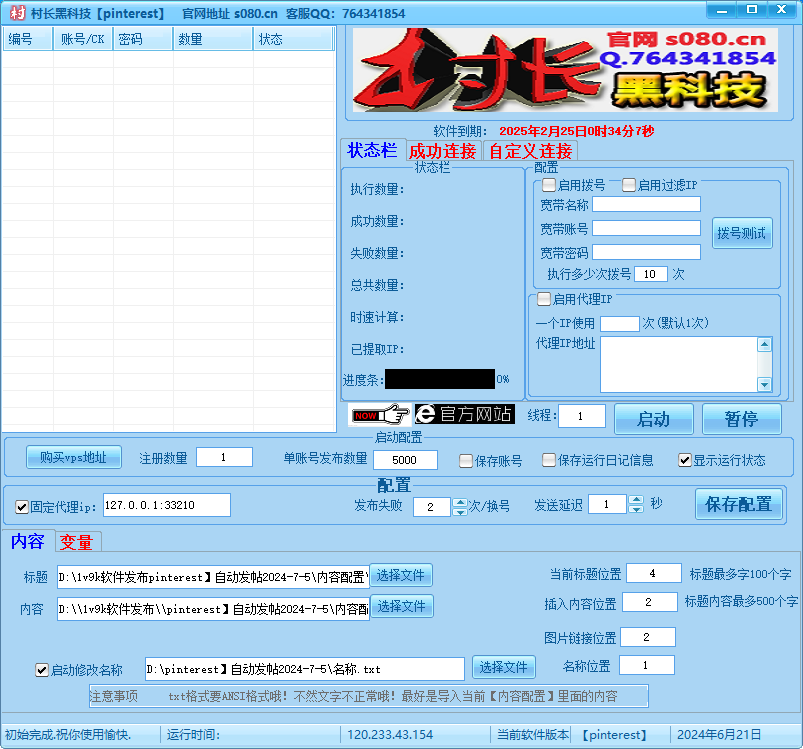Click the 注册数量 input field

[224, 457]
